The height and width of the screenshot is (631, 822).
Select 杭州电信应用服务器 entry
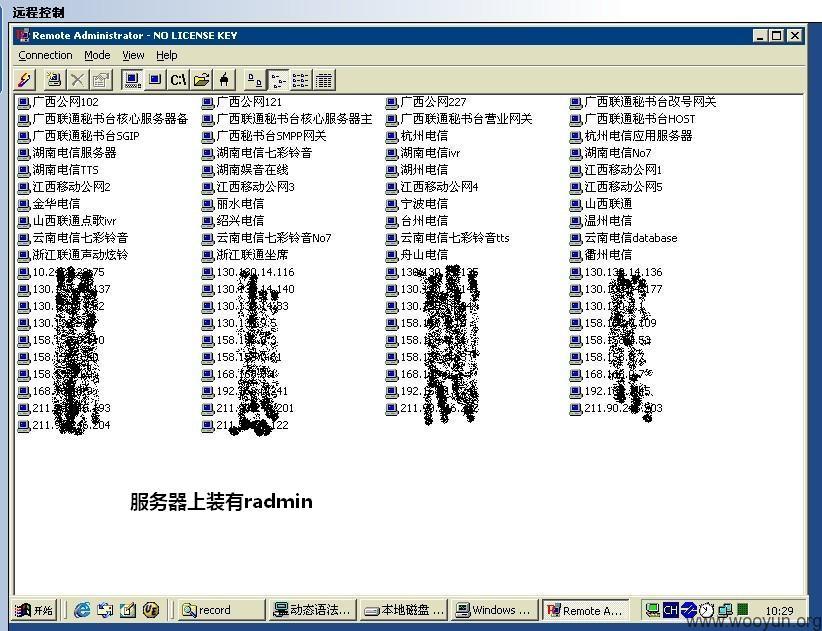pos(631,136)
